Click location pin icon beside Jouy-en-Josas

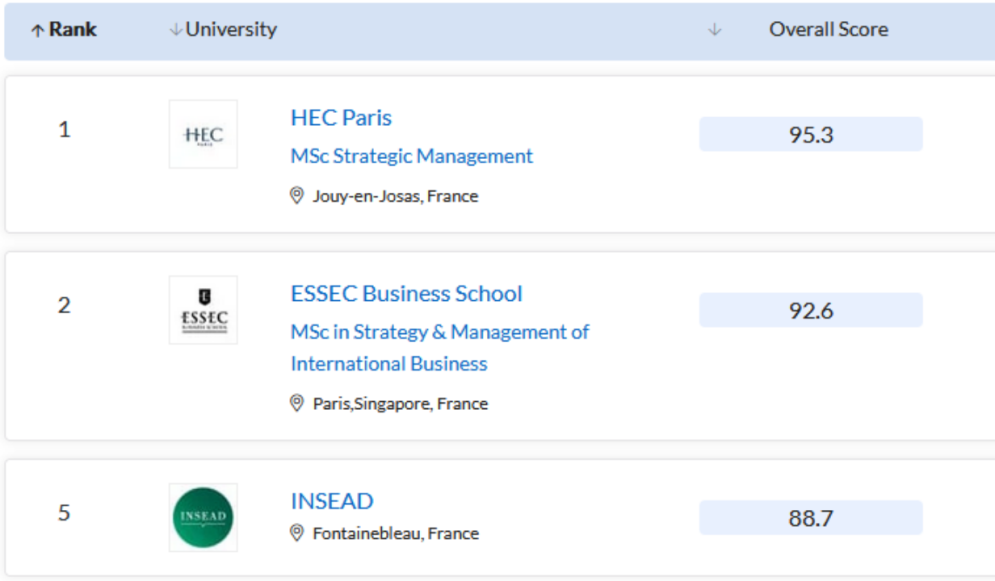(x=297, y=196)
